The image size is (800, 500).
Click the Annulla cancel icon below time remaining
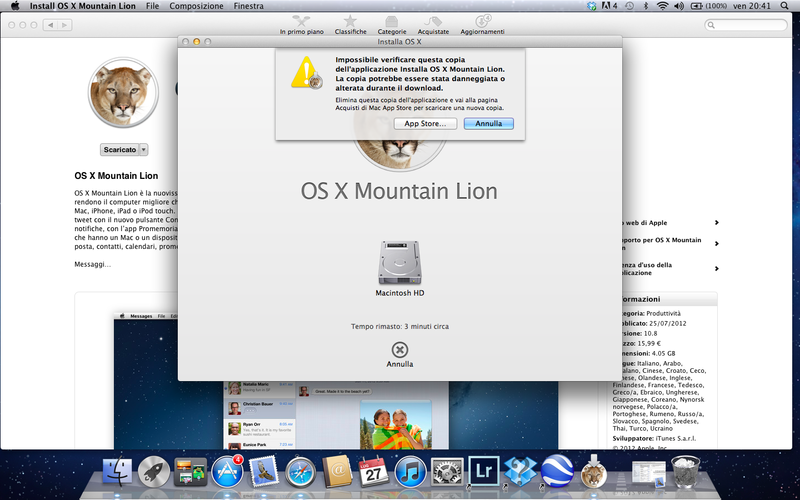coord(399,350)
